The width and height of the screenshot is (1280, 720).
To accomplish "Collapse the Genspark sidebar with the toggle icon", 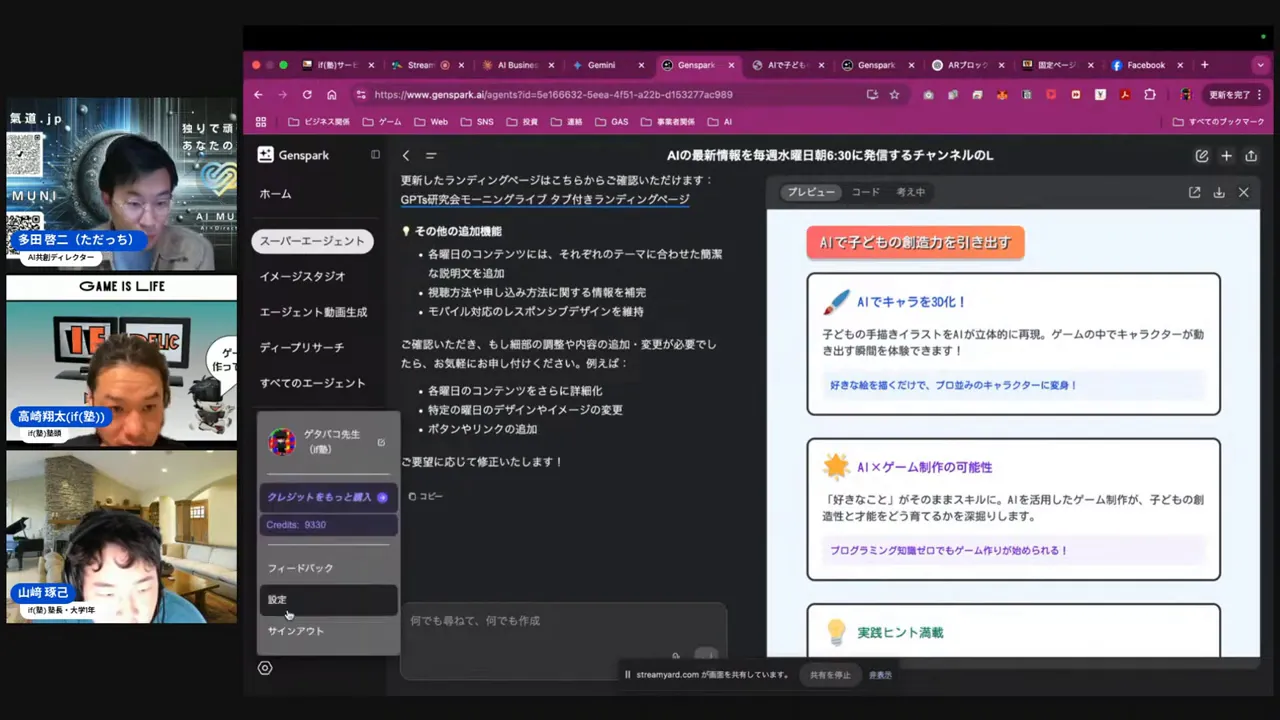I will pos(375,155).
